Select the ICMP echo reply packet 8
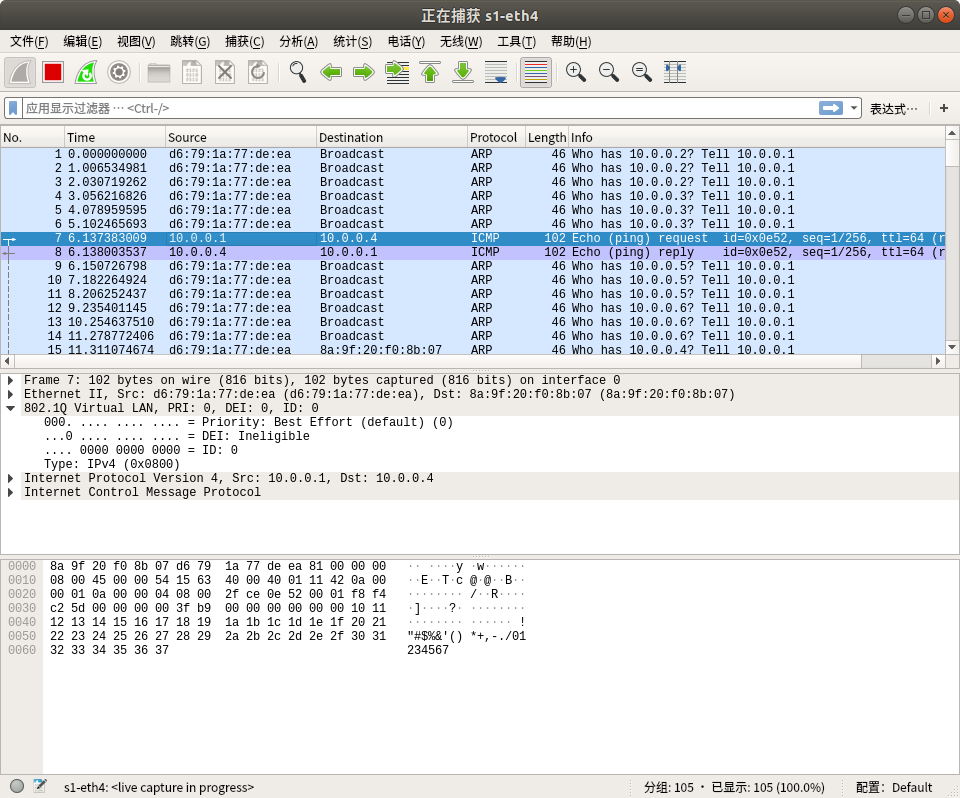Screen dimensions: 960x798 click(400, 253)
